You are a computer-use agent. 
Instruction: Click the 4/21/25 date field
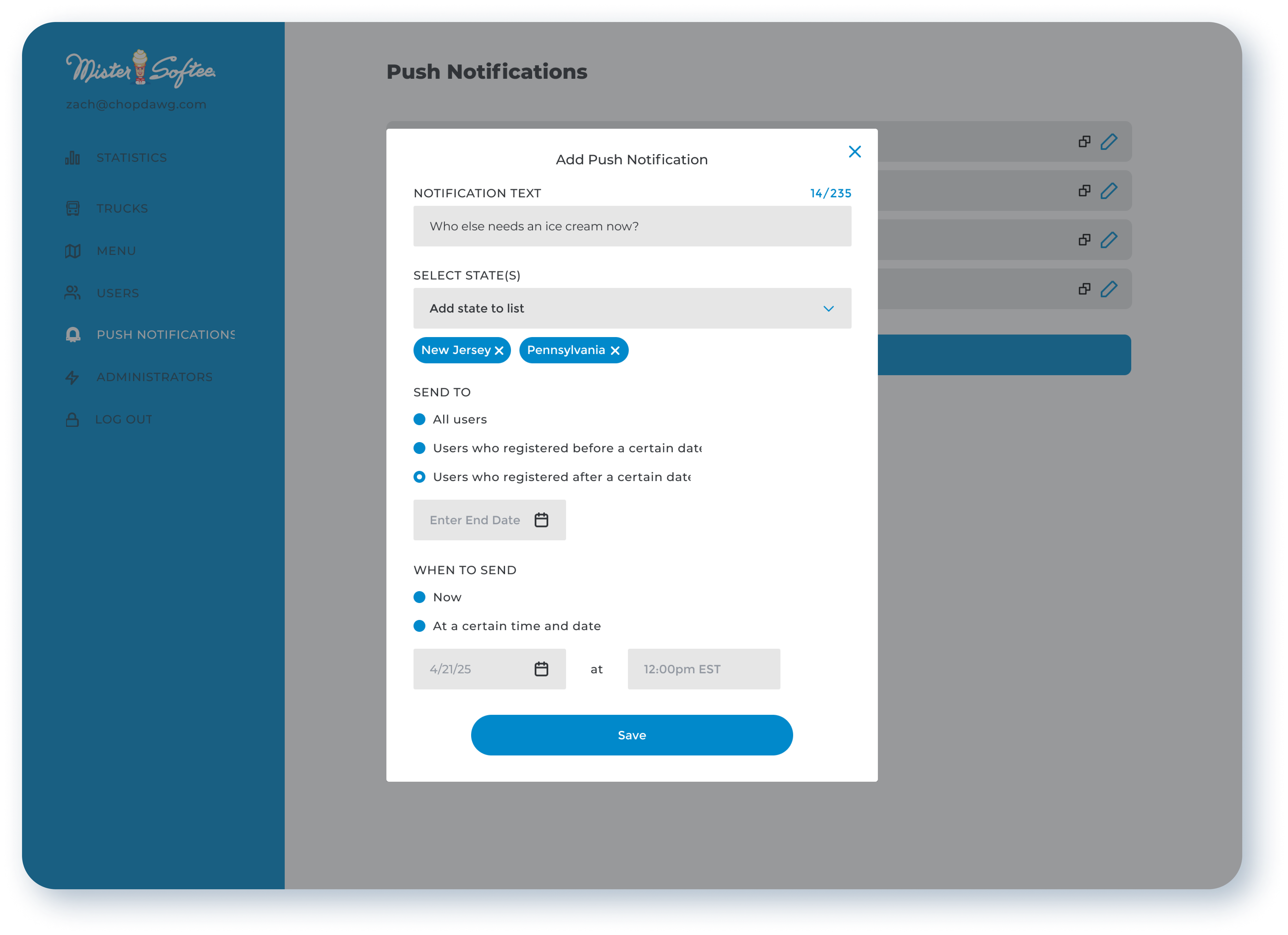pyautogui.click(x=489, y=669)
